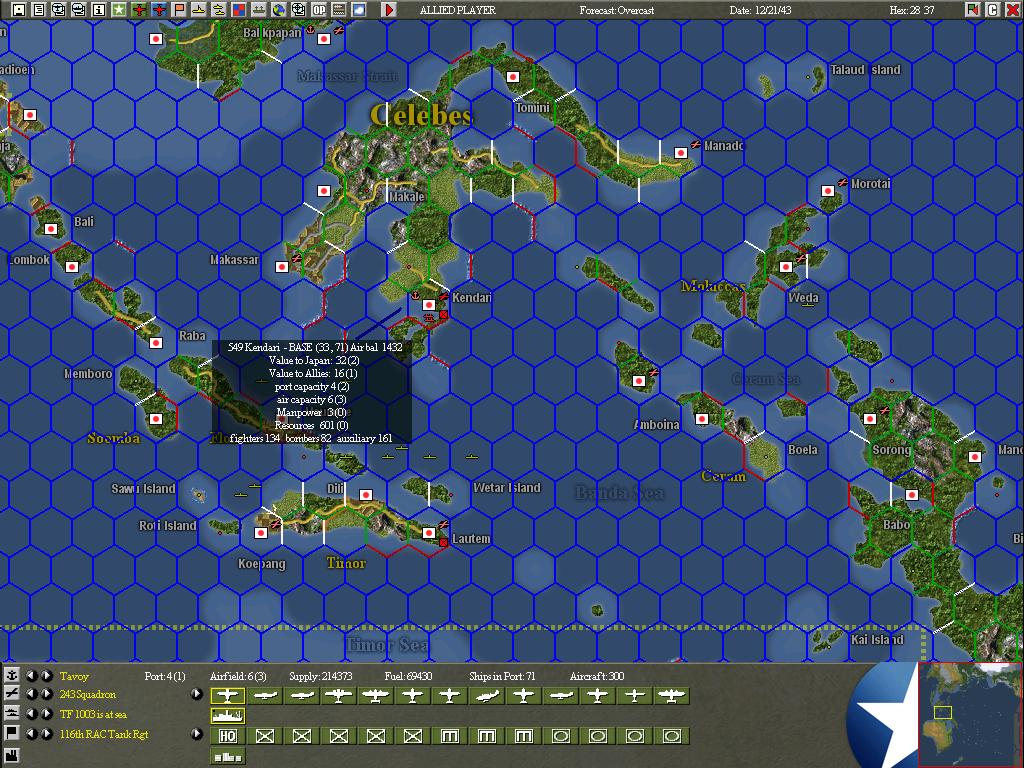Click the Supply: 214373 value
This screenshot has height=768, width=1024.
tap(321, 676)
